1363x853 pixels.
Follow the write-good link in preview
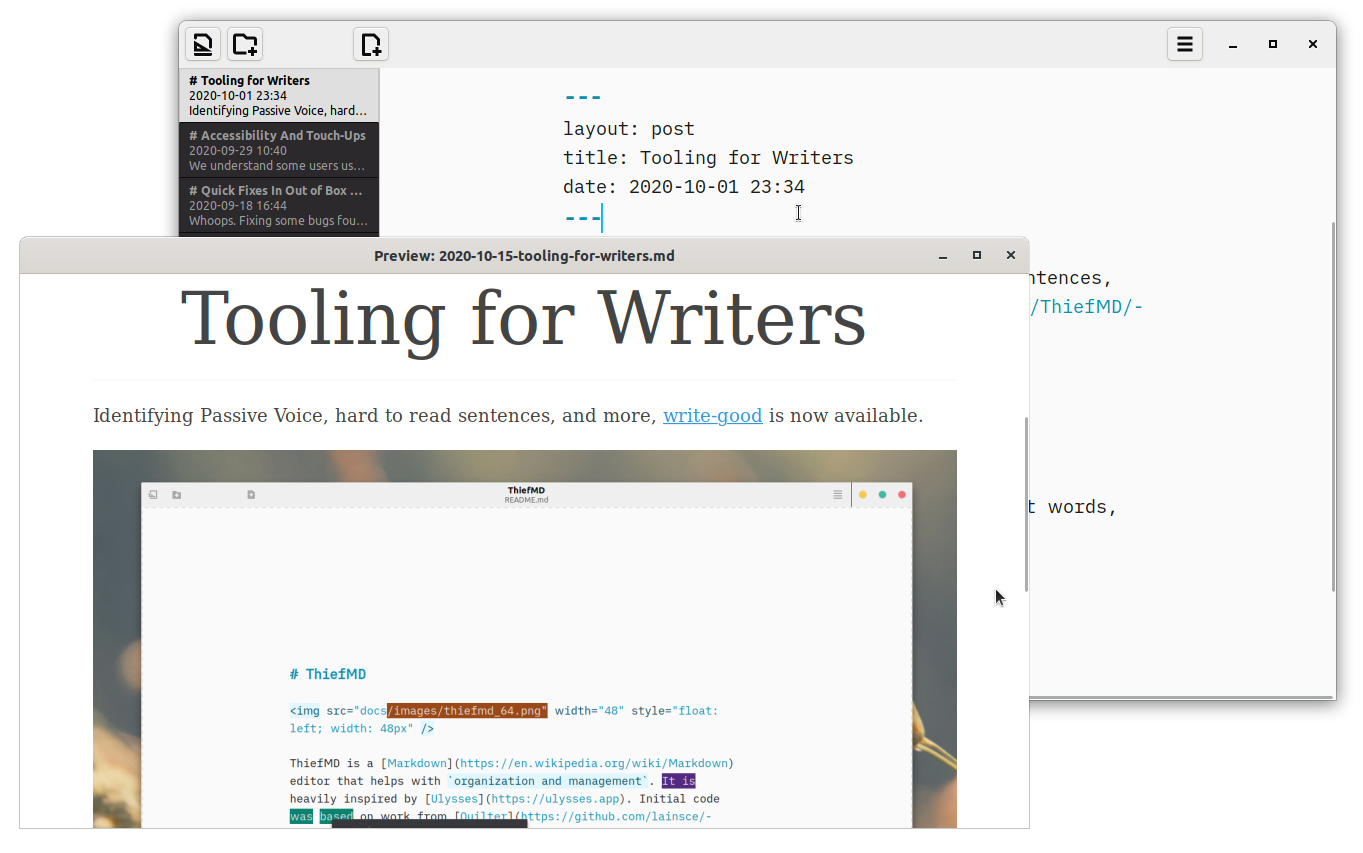pos(712,415)
